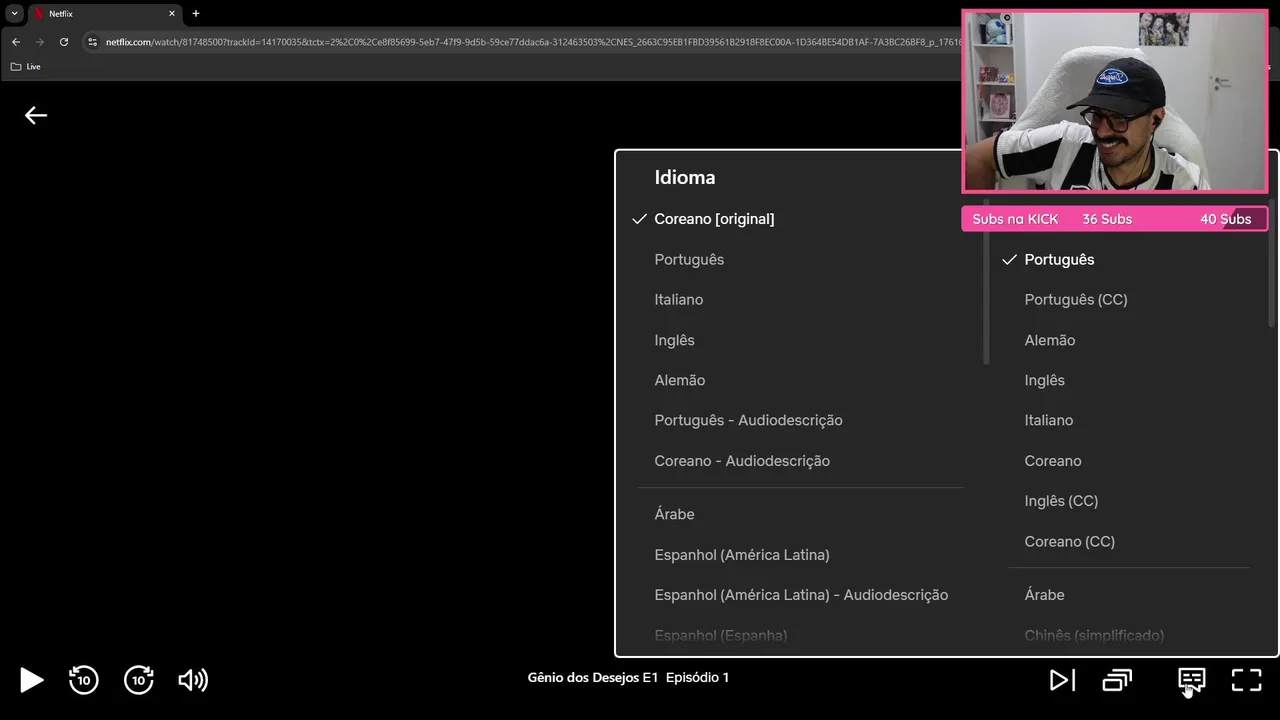
Task: Choose Inglês subtitles
Action: click(1044, 380)
